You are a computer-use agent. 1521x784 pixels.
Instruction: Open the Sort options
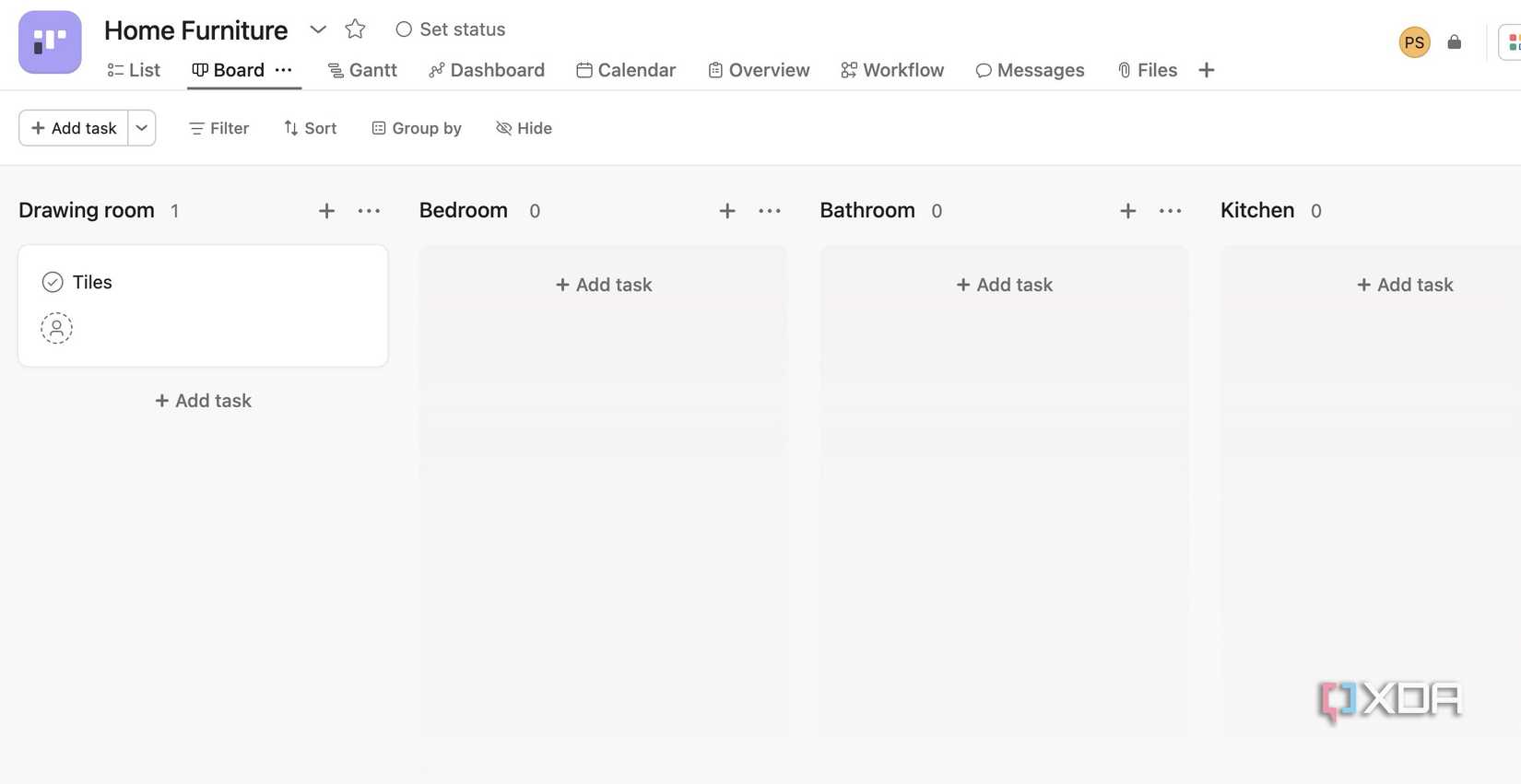pyautogui.click(x=310, y=128)
